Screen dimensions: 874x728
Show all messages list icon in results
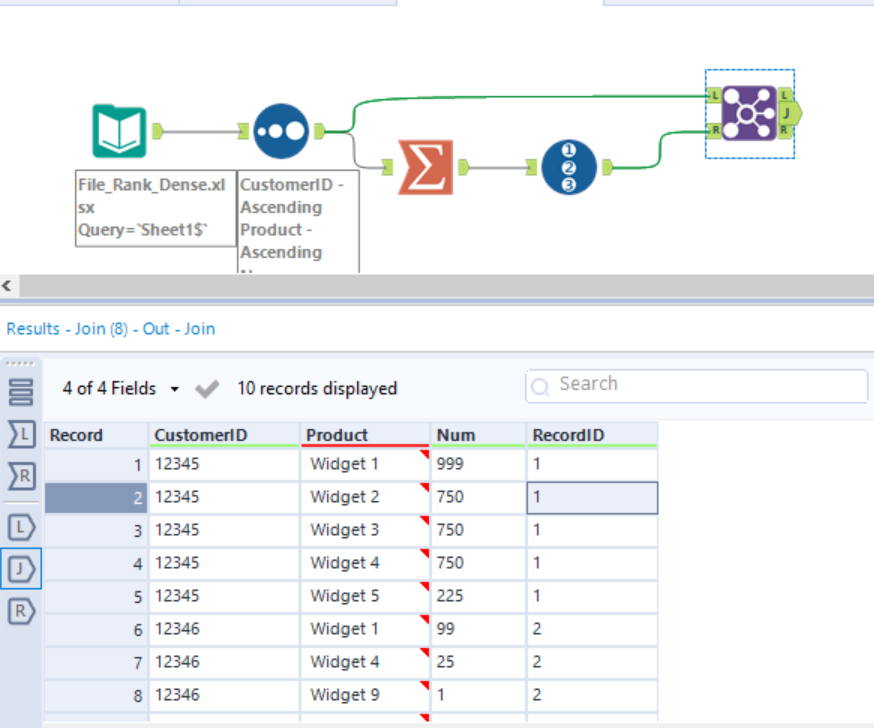(21, 392)
